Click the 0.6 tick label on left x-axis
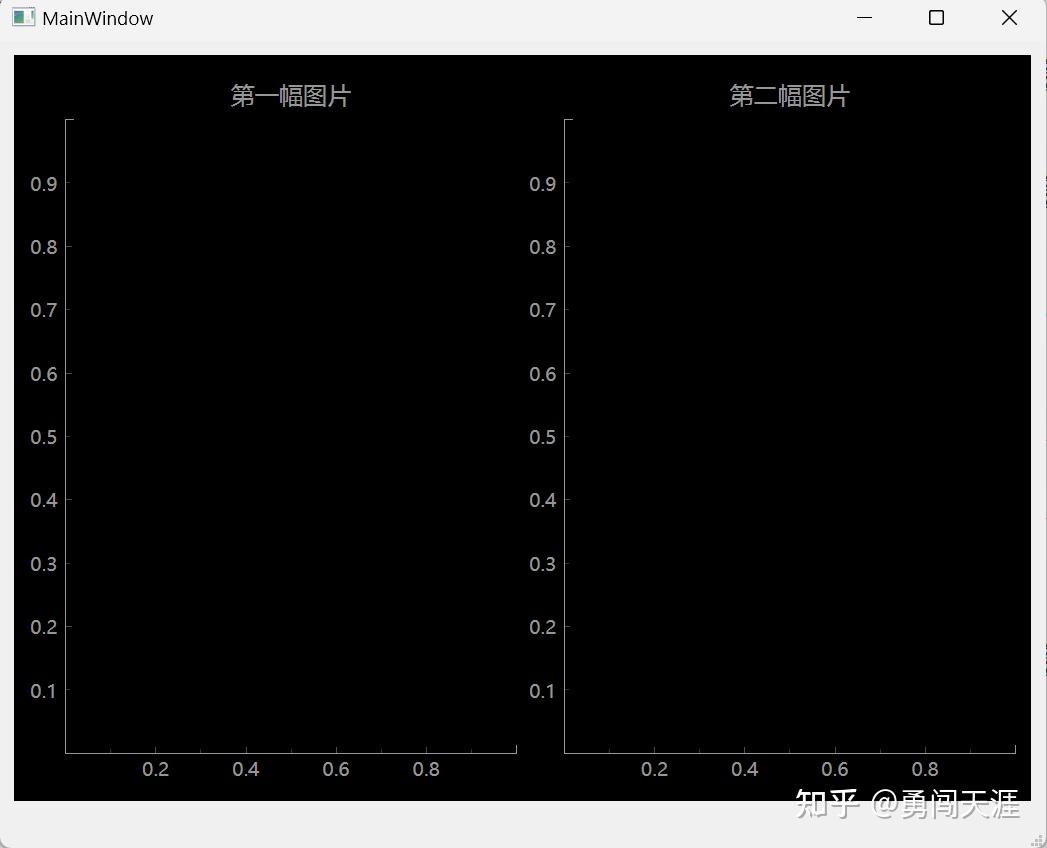 tap(336, 769)
